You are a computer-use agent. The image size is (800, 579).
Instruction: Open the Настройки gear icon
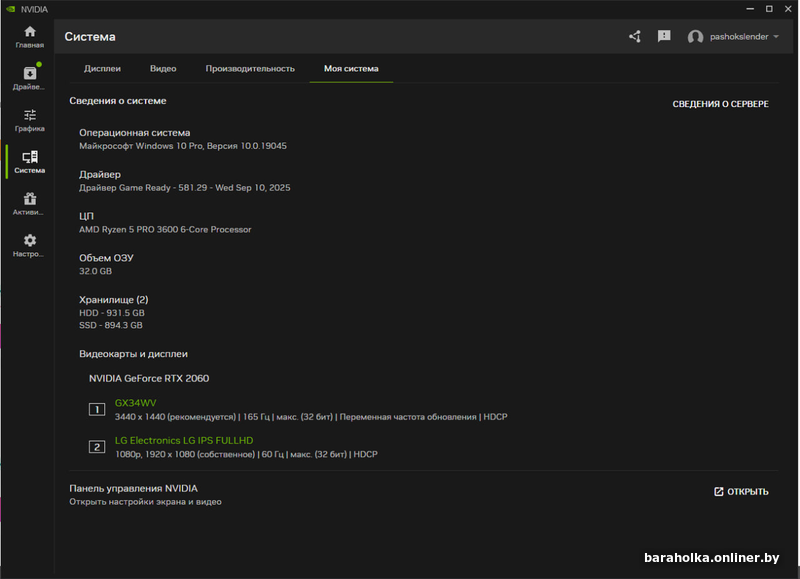29,245
